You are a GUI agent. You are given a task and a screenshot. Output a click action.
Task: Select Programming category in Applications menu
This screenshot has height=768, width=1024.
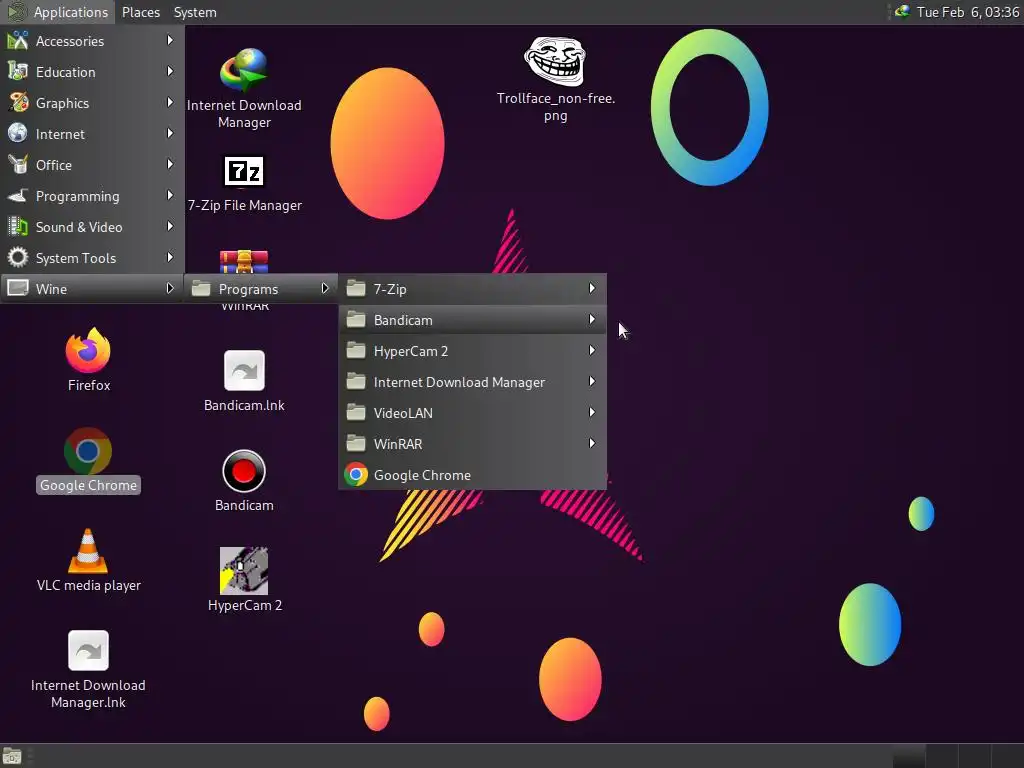[x=92, y=196]
